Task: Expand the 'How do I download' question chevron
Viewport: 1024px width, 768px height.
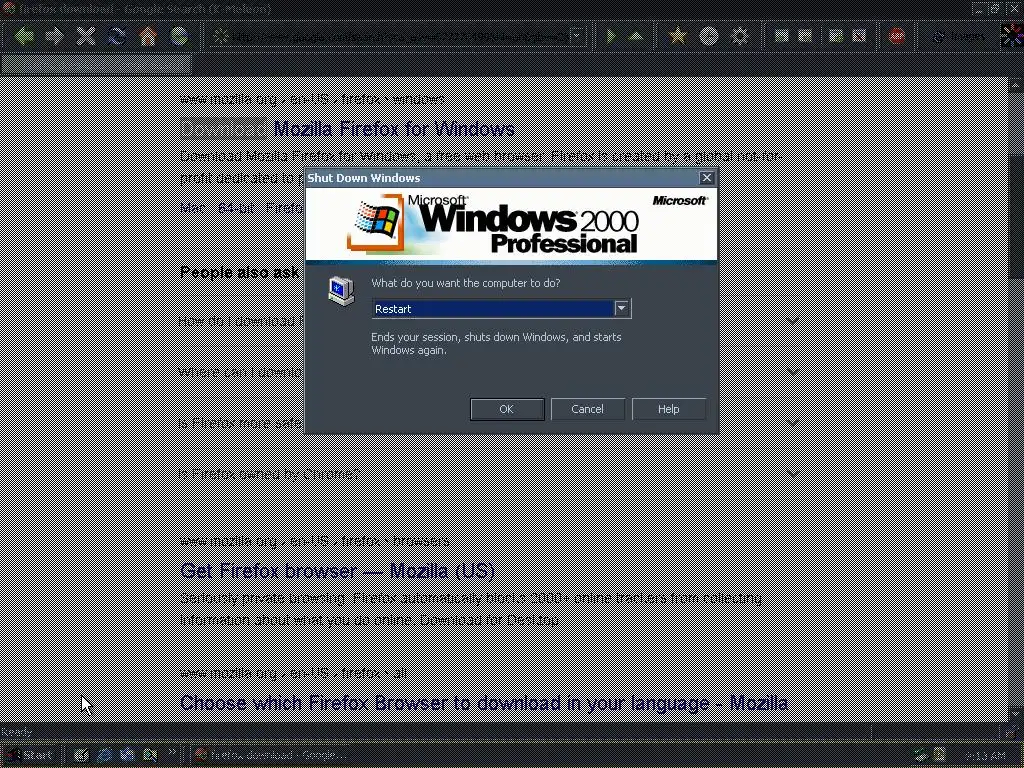Action: click(x=793, y=321)
